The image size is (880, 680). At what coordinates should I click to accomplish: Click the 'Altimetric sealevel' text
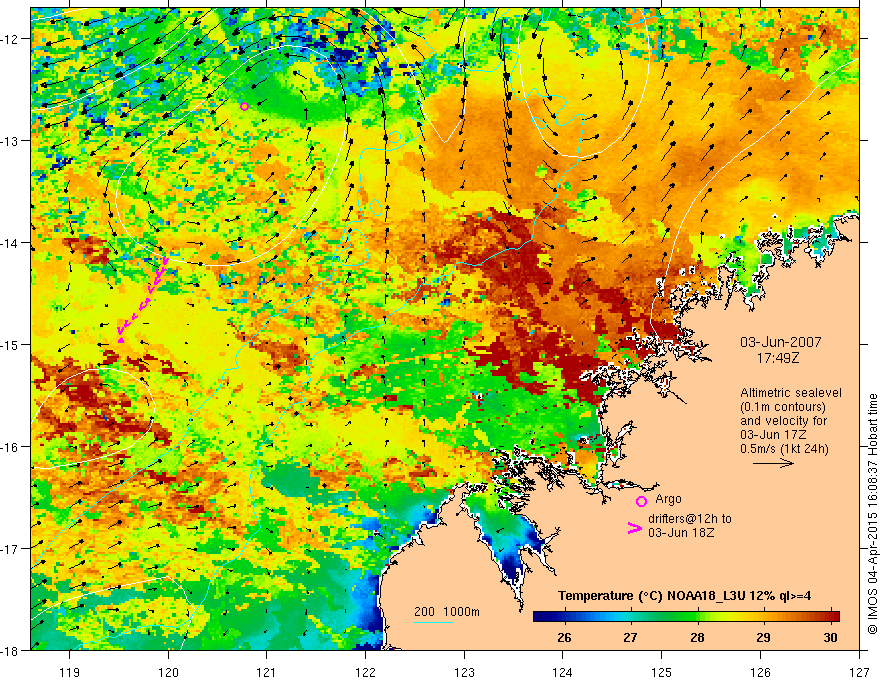point(791,393)
